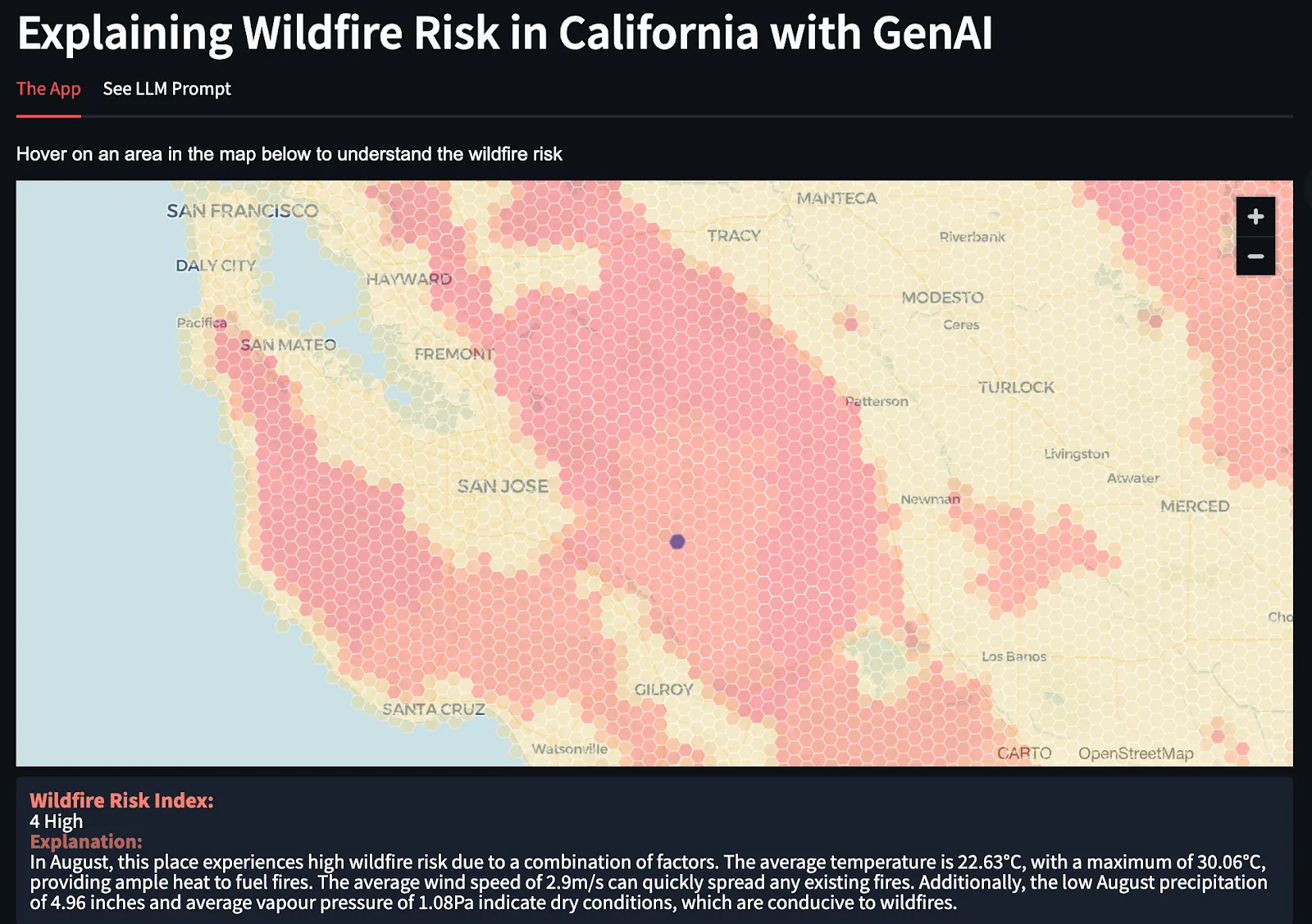Click the page title about Wildfire Risk

tap(506, 33)
